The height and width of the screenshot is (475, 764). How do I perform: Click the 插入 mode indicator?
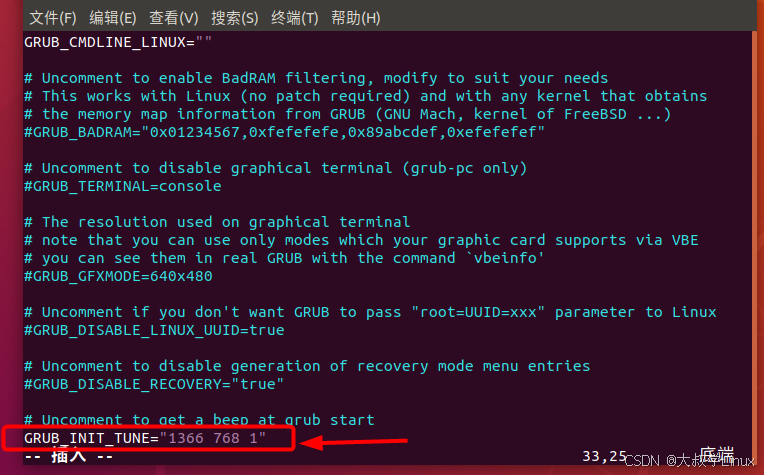(69, 456)
